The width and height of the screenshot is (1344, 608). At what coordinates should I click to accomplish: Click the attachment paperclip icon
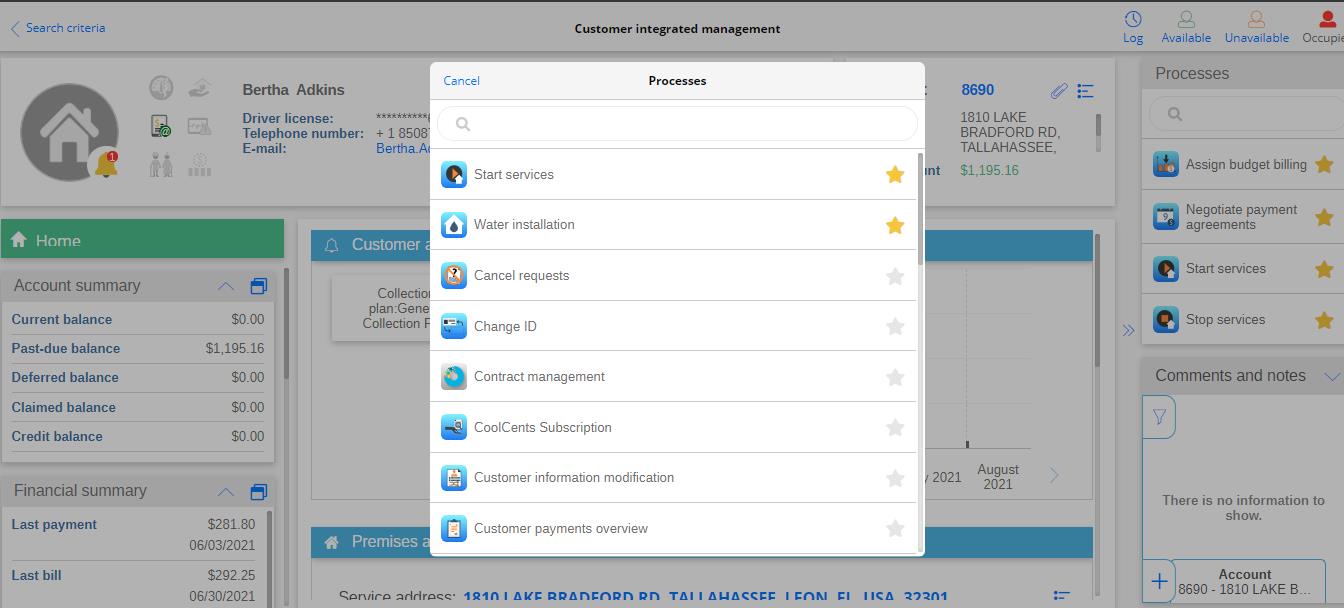click(x=1059, y=91)
